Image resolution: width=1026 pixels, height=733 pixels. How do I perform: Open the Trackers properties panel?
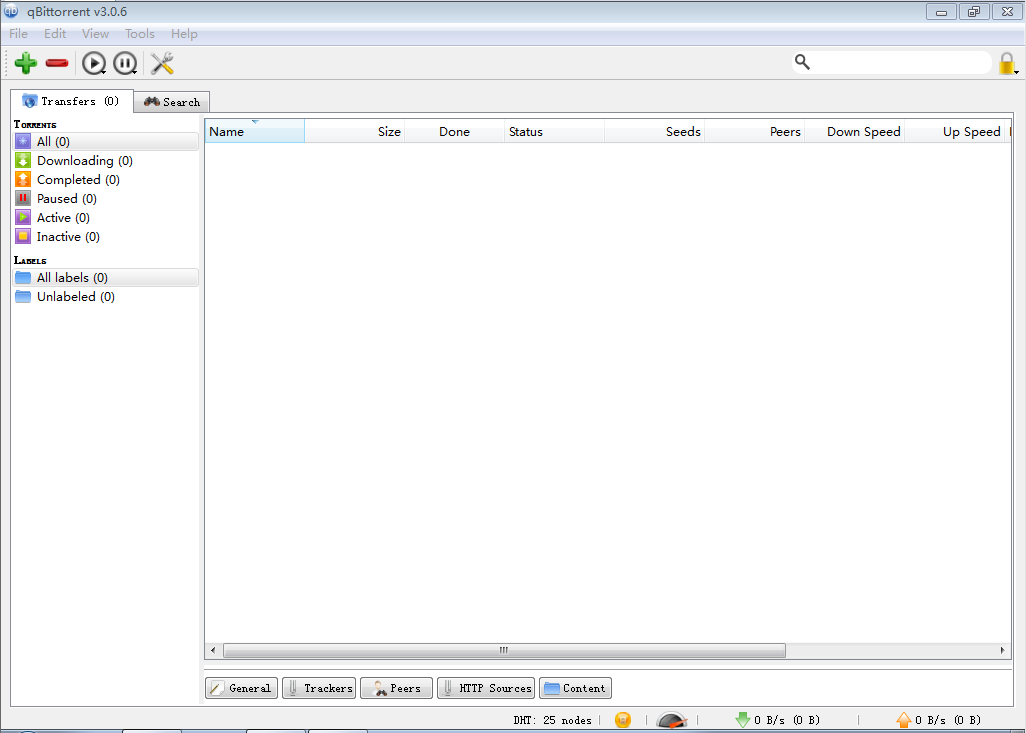tap(319, 688)
